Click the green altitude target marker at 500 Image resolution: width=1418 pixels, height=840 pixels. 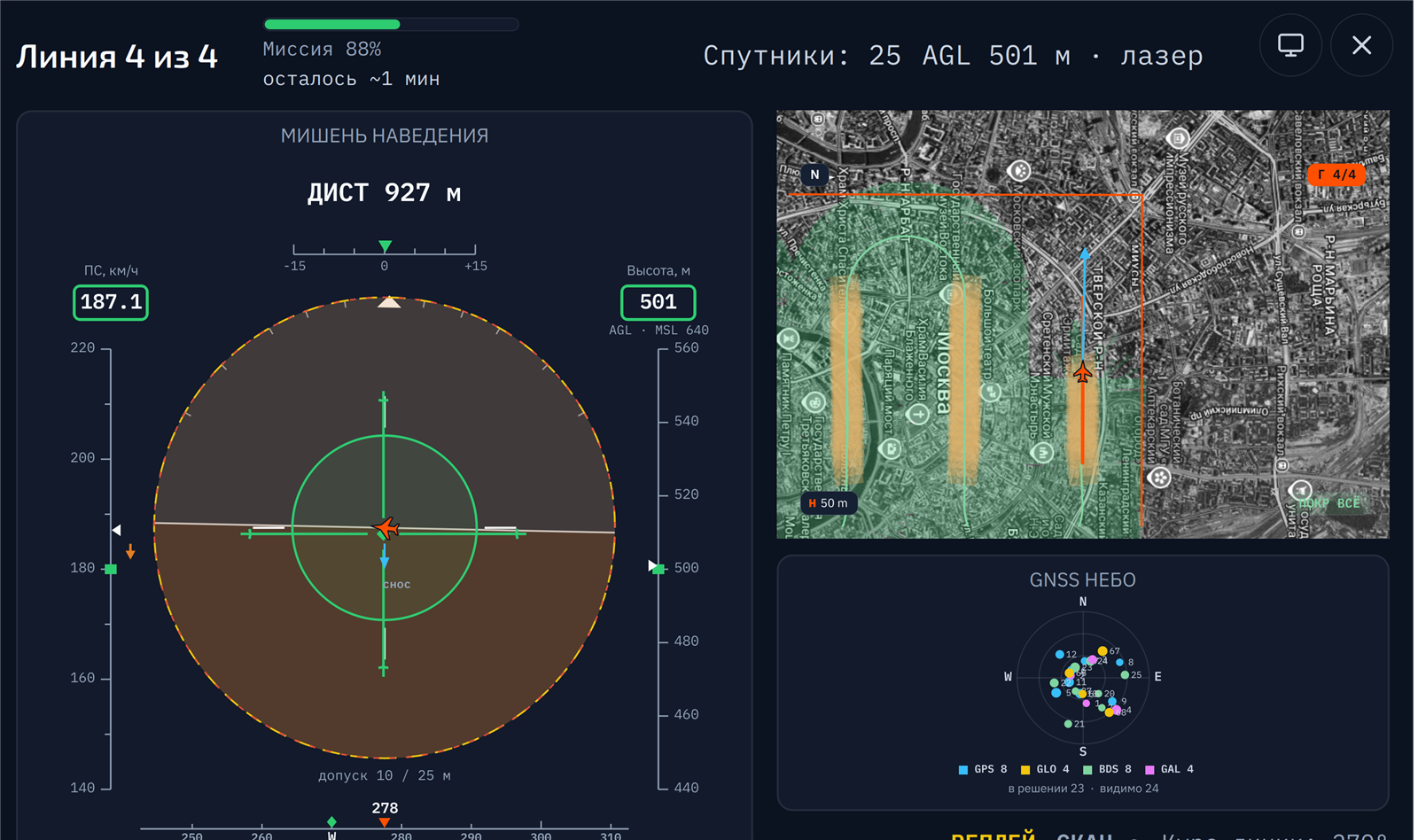click(x=658, y=569)
